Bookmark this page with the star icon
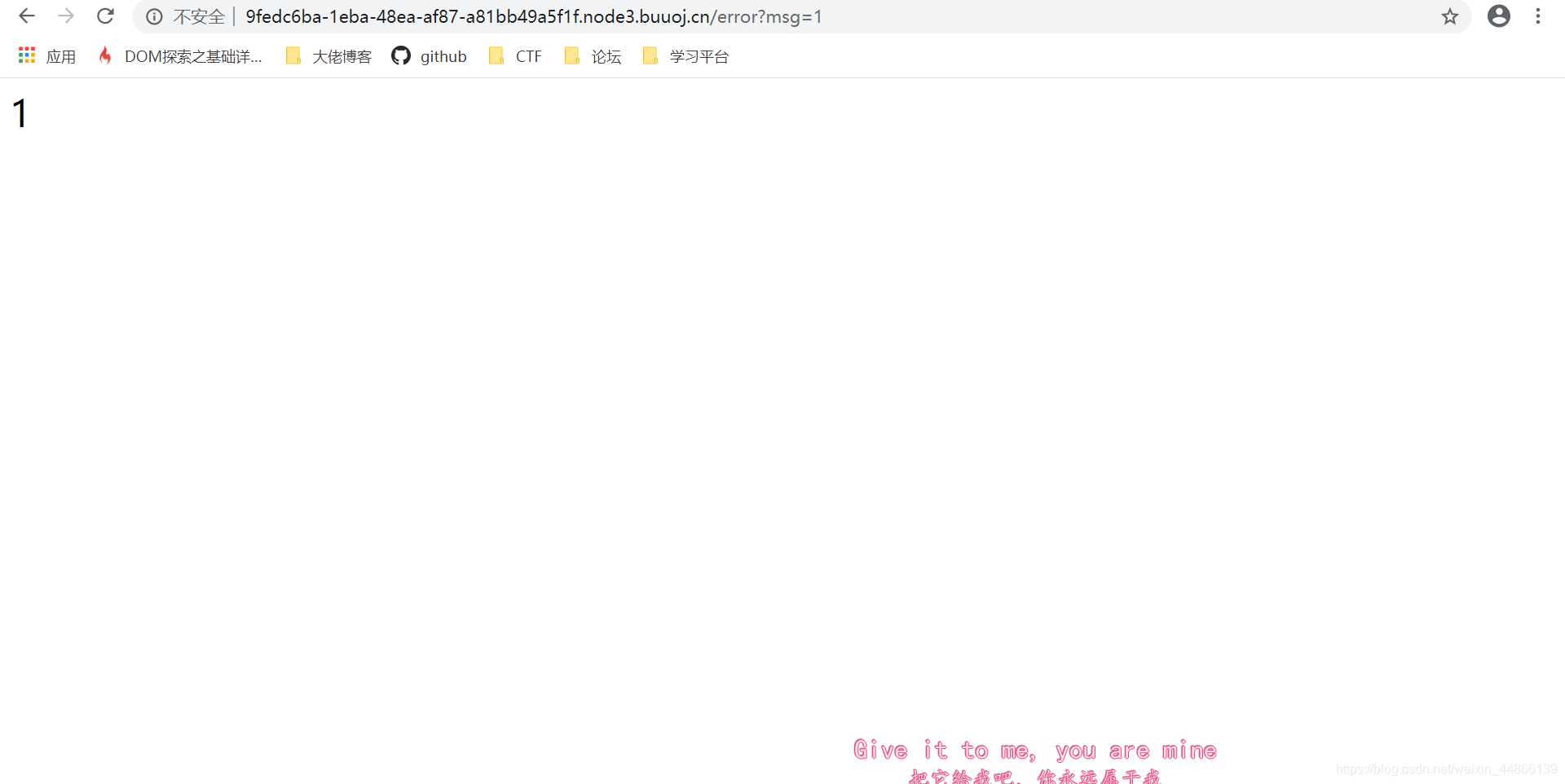This screenshot has width=1565, height=784. coord(1449,16)
